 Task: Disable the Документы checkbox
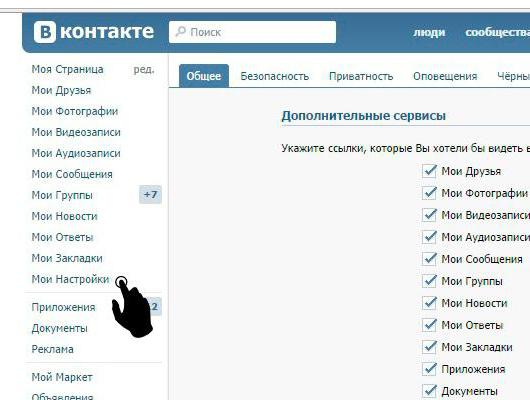point(429,391)
